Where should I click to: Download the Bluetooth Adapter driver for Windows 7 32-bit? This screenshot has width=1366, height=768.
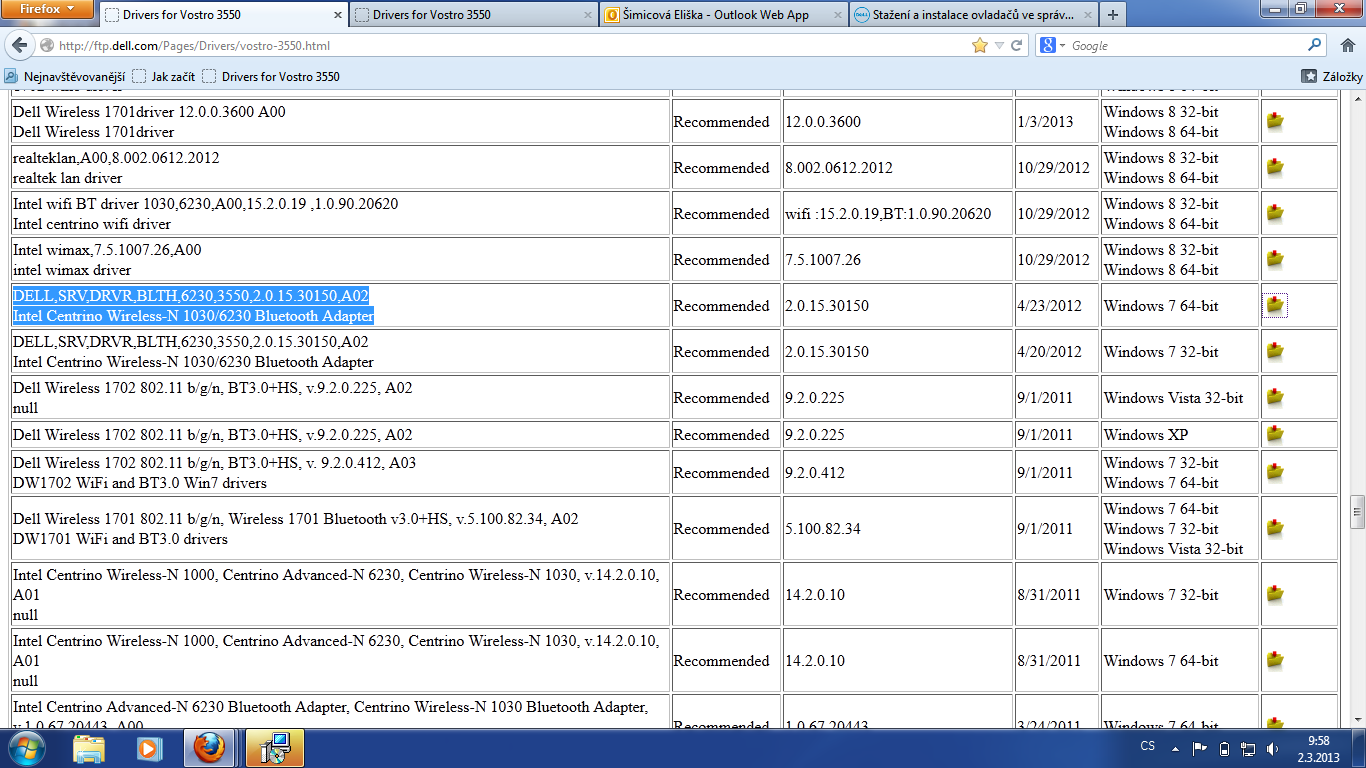click(1275, 351)
